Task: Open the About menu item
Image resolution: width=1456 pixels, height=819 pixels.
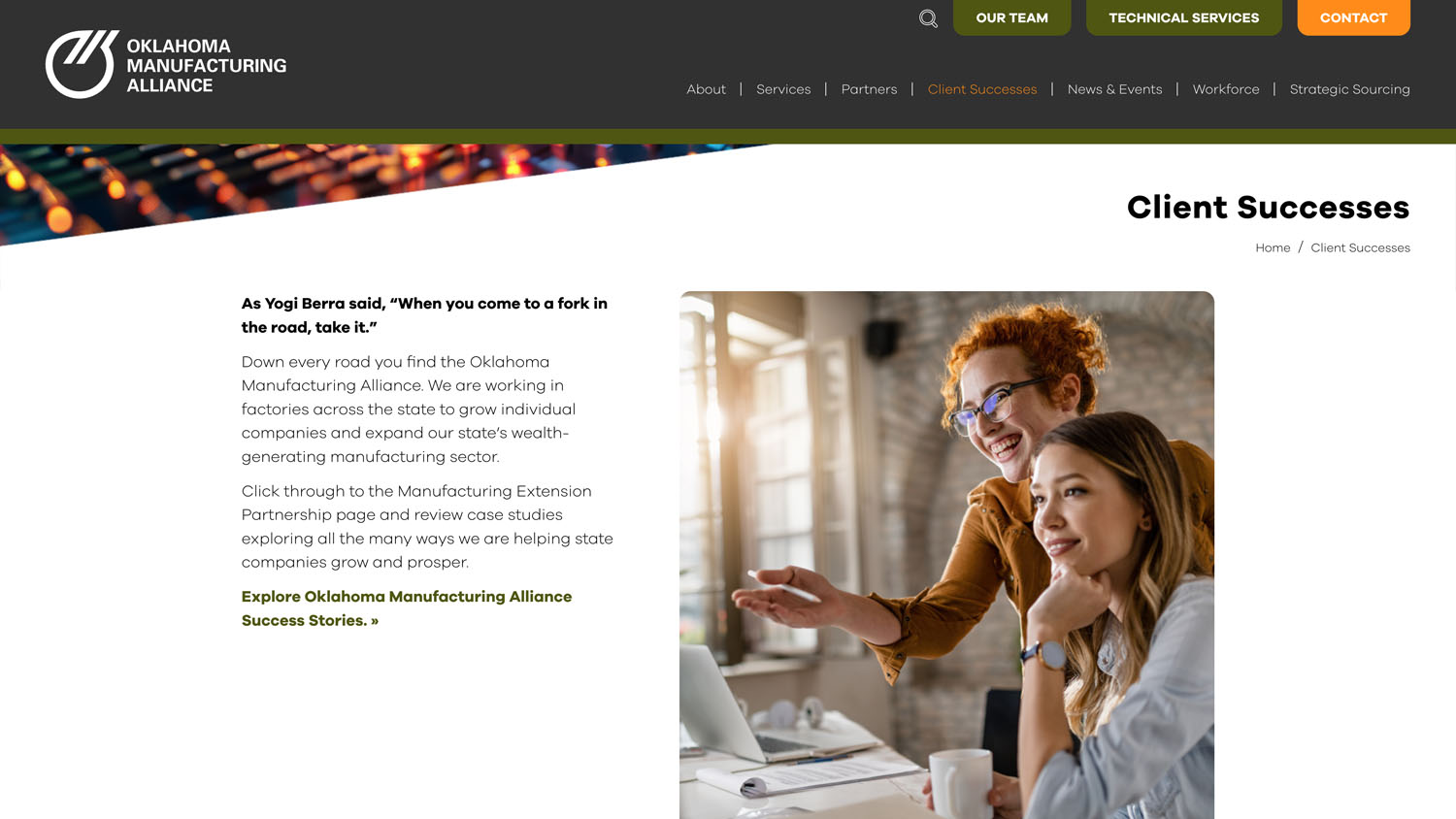Action: click(x=706, y=89)
